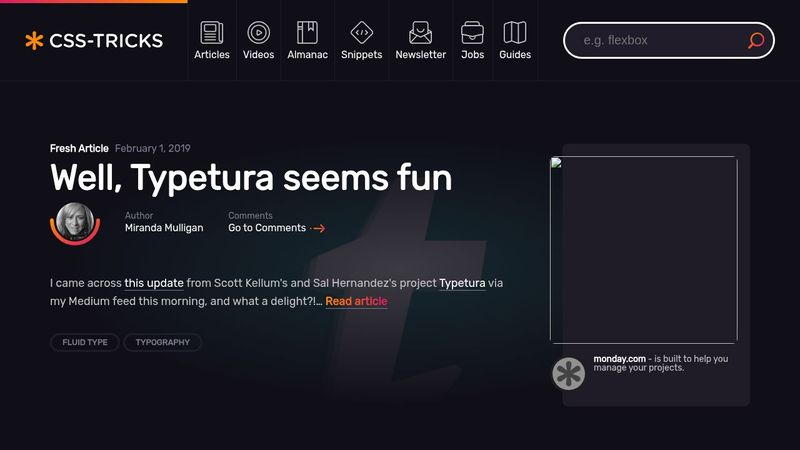Select the TYPOGRAPHY tag

(162, 342)
